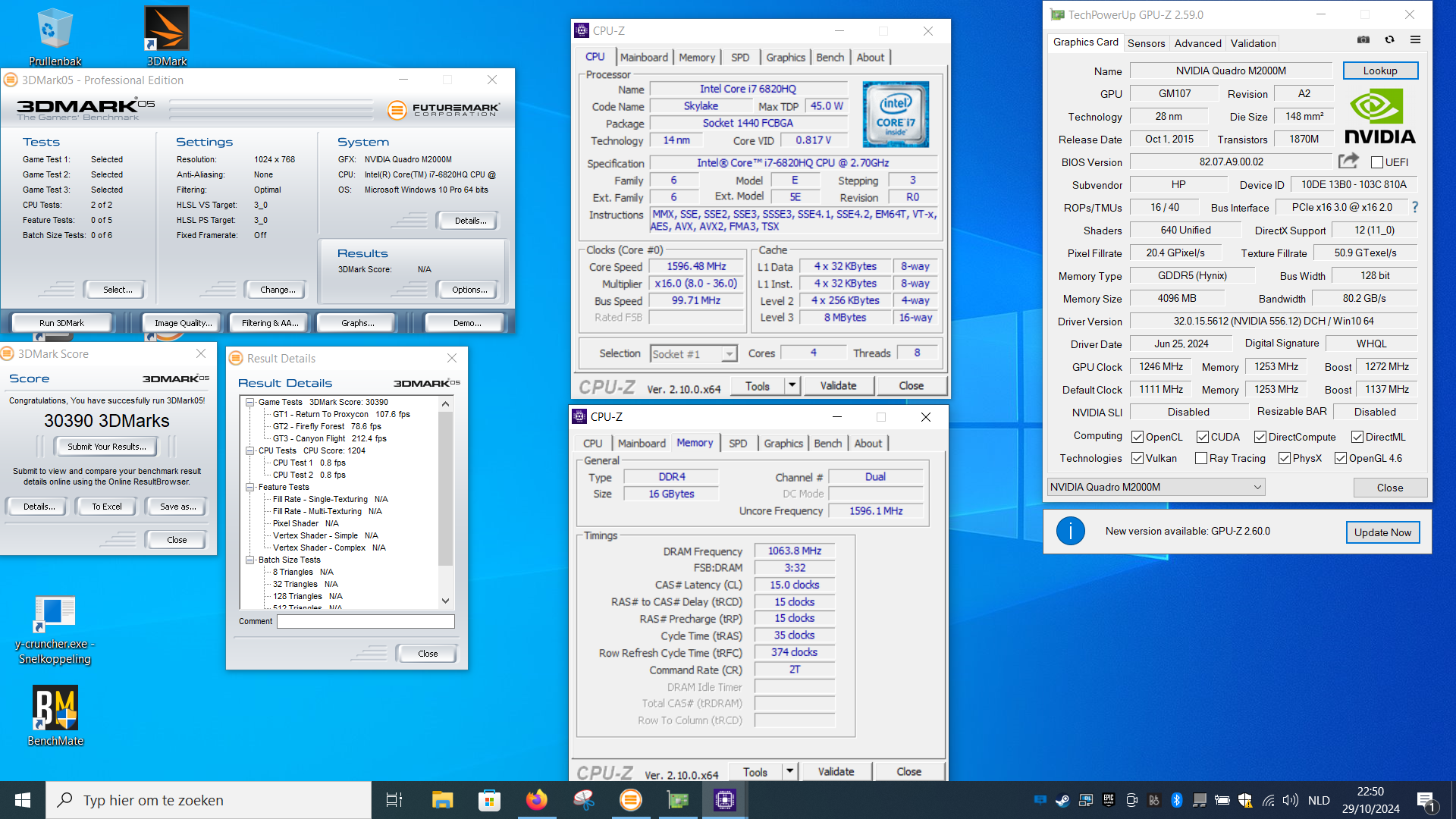This screenshot has height=819, width=1456.
Task: Click Update Now for GPU-Z
Action: click(x=1382, y=532)
